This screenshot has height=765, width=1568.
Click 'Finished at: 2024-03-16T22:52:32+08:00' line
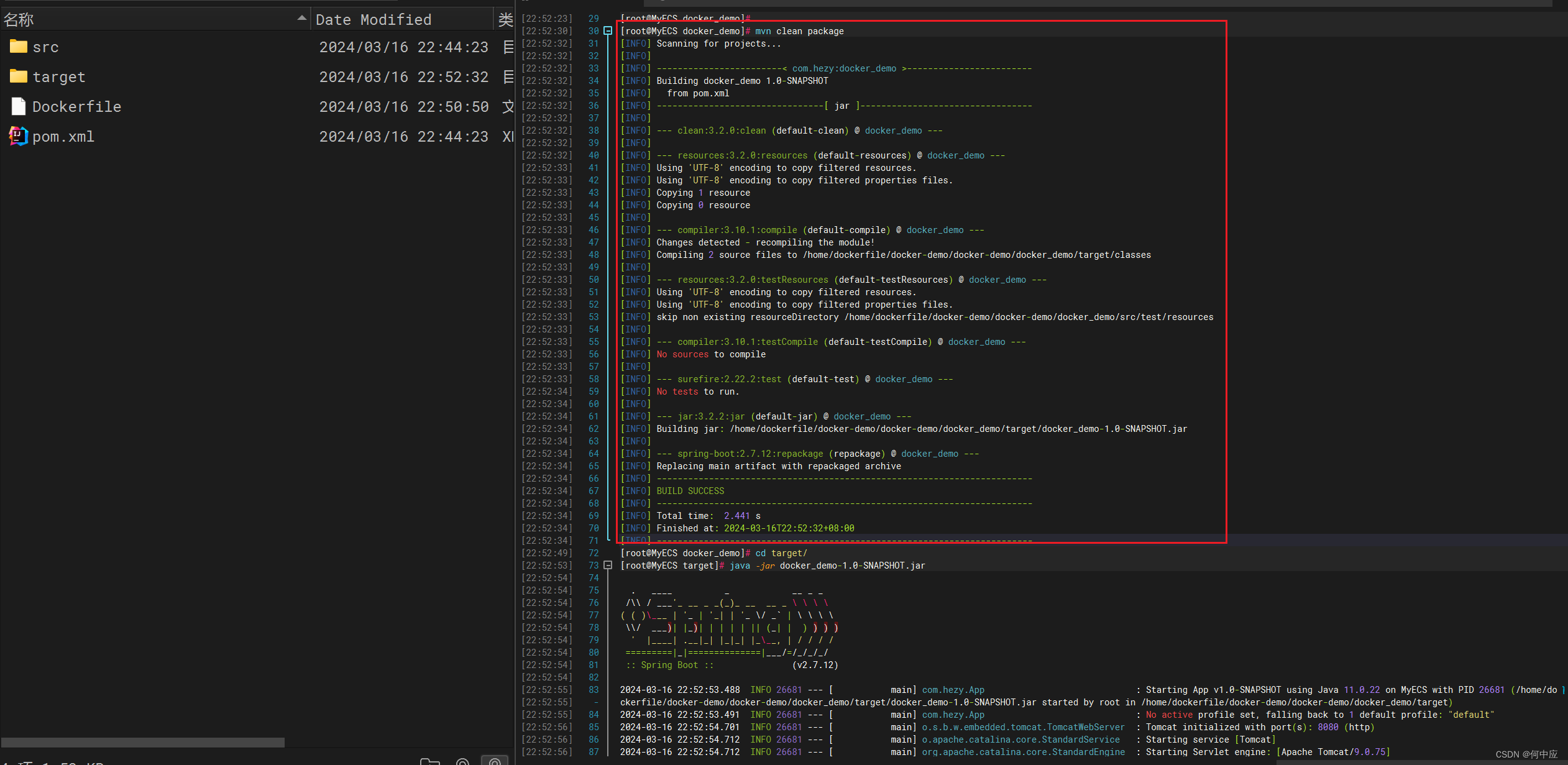pos(755,528)
